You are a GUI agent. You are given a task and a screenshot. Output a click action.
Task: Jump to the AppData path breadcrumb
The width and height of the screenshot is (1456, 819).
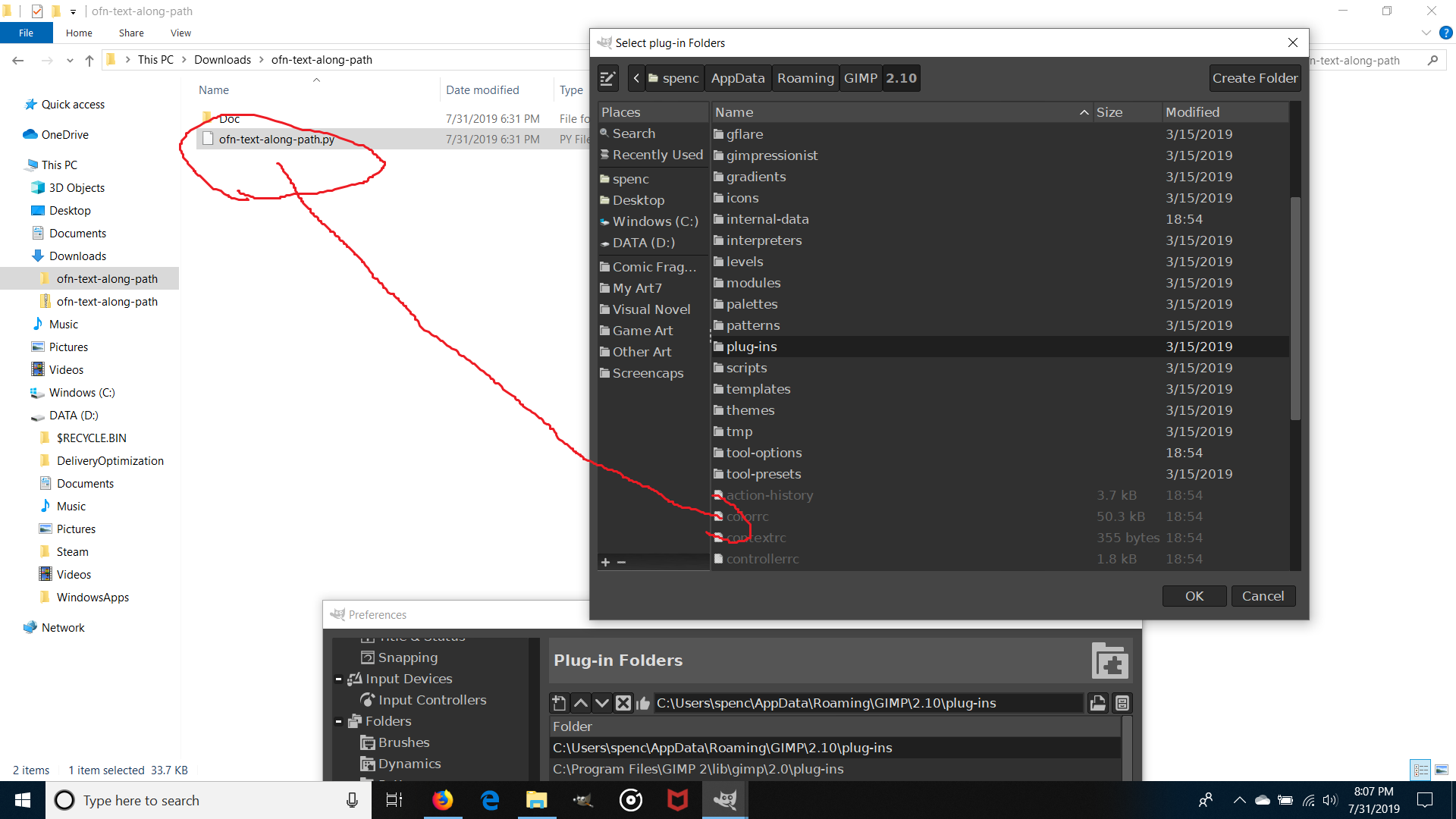(x=738, y=78)
